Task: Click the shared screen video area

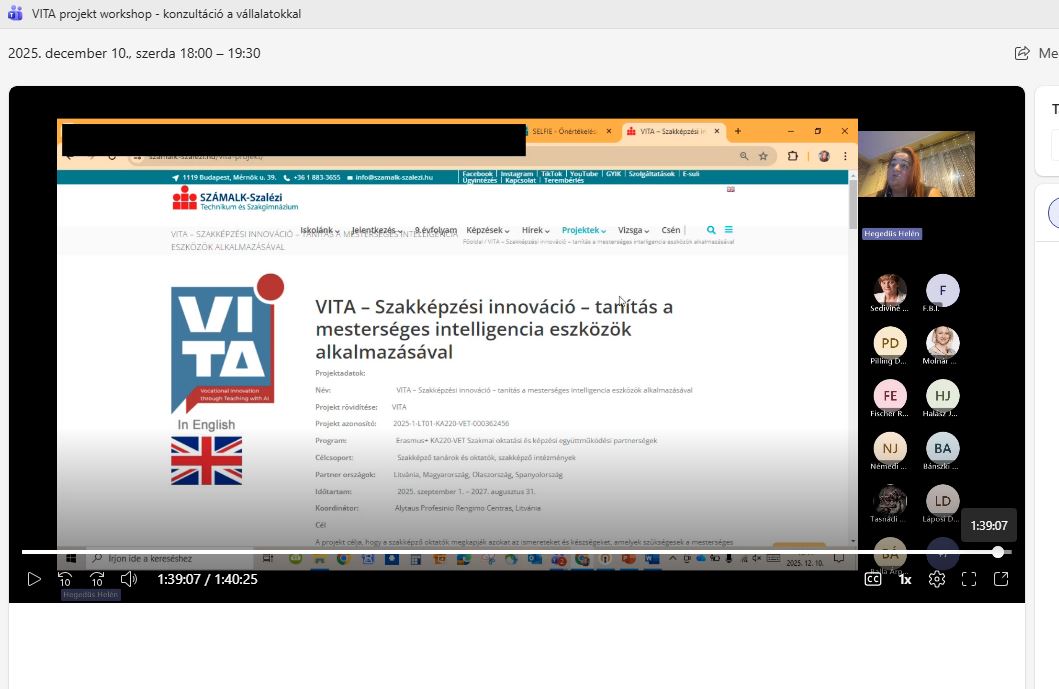Action: (456, 340)
